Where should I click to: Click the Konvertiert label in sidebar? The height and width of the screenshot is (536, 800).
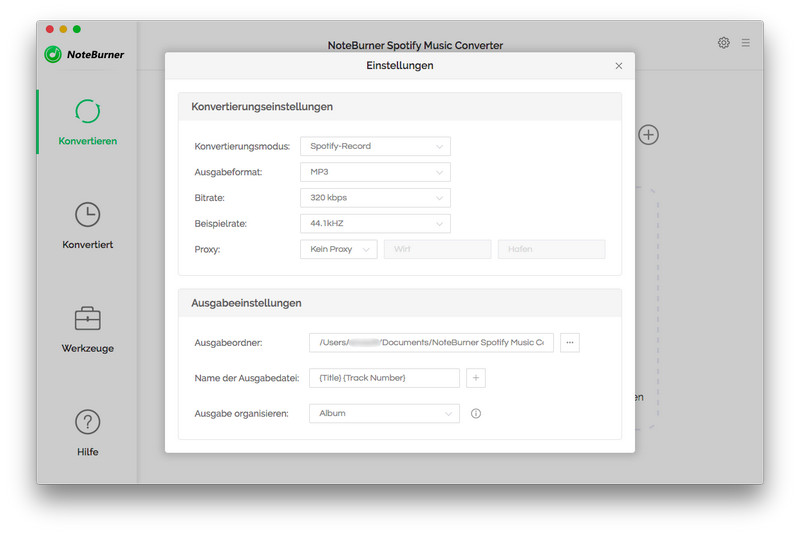[87, 245]
